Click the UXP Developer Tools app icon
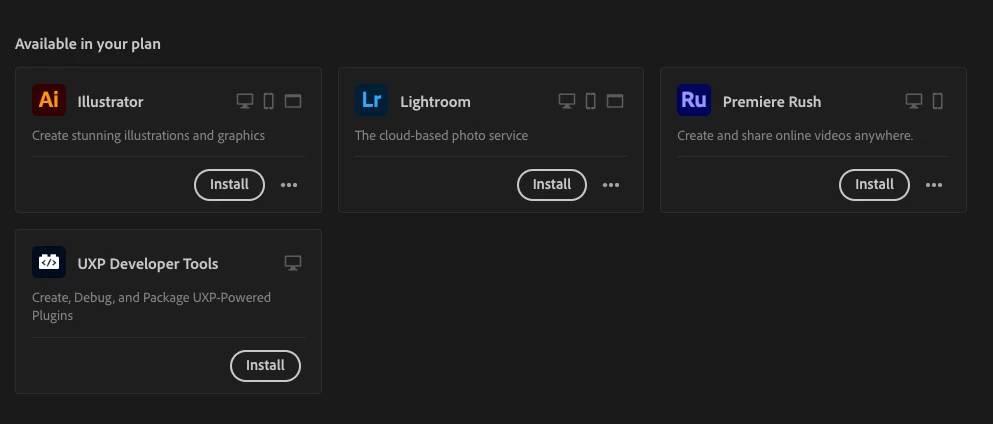993x424 pixels. 49,262
